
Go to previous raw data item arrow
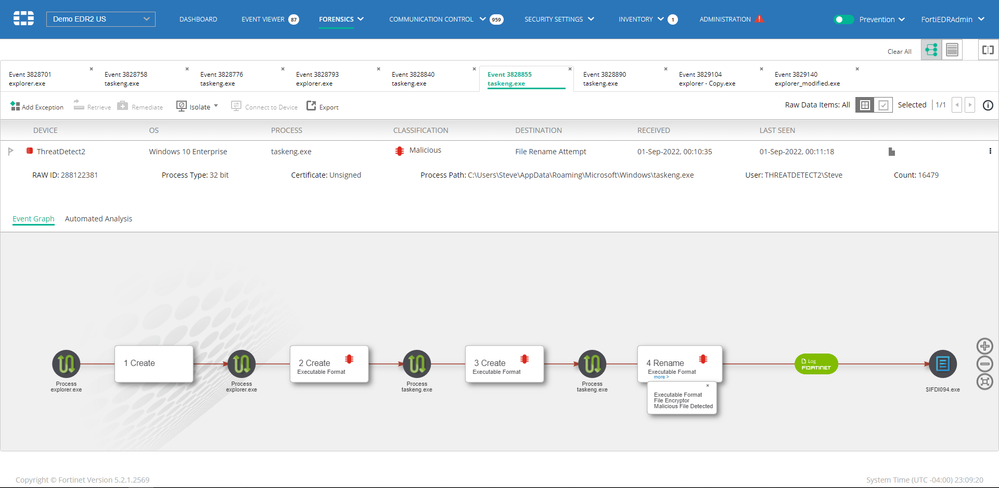[x=956, y=105]
